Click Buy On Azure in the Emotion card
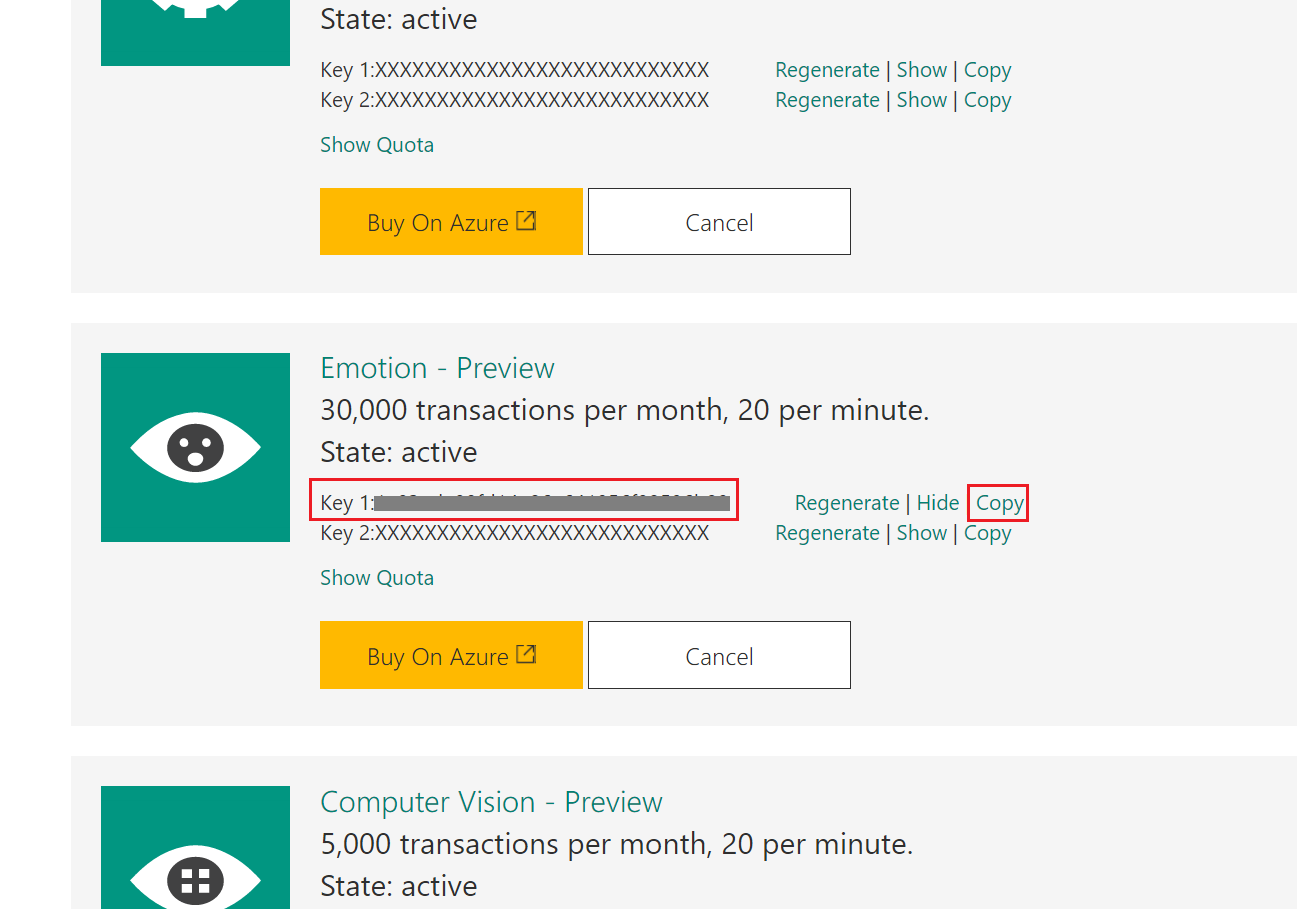Screen dimensions: 1297x909 pos(451,655)
